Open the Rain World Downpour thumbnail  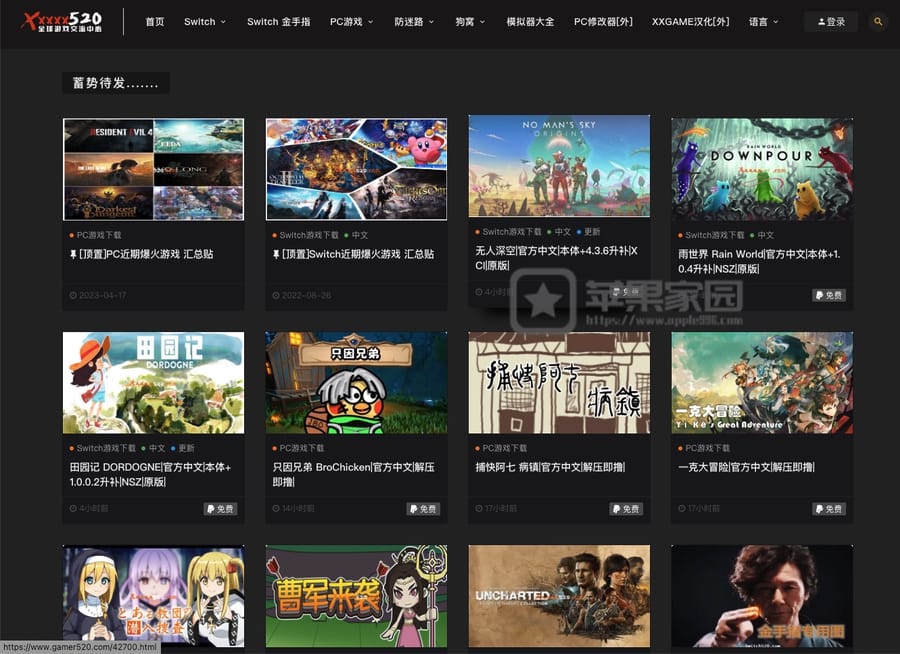pos(762,169)
